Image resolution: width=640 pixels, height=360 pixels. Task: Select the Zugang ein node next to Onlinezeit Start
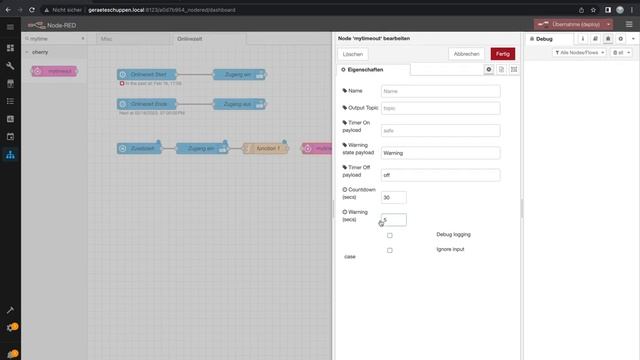pos(240,74)
